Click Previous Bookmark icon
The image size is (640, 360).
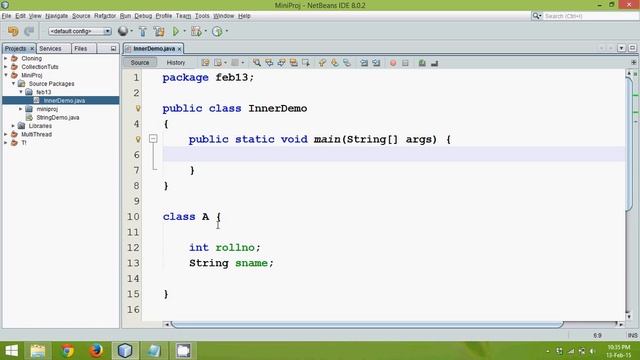tap(322, 62)
